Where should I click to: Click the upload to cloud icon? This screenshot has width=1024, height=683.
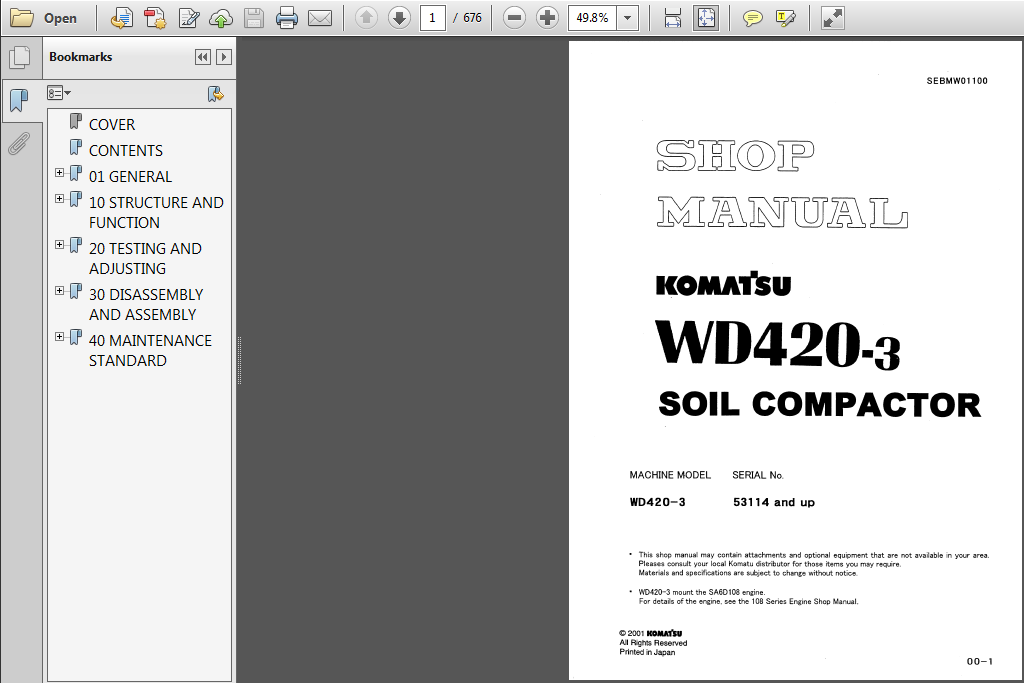coord(221,18)
